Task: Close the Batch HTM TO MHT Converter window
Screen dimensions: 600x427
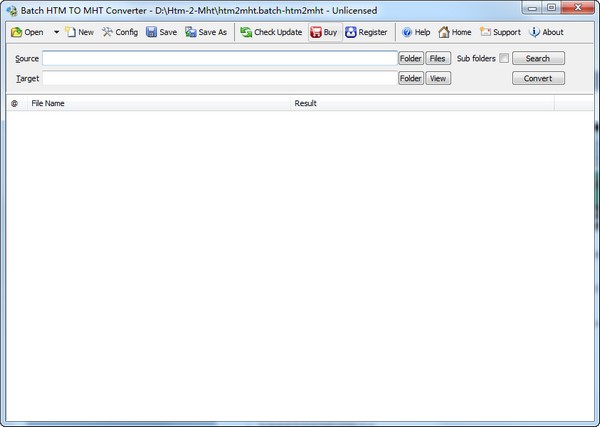Action: click(x=578, y=8)
